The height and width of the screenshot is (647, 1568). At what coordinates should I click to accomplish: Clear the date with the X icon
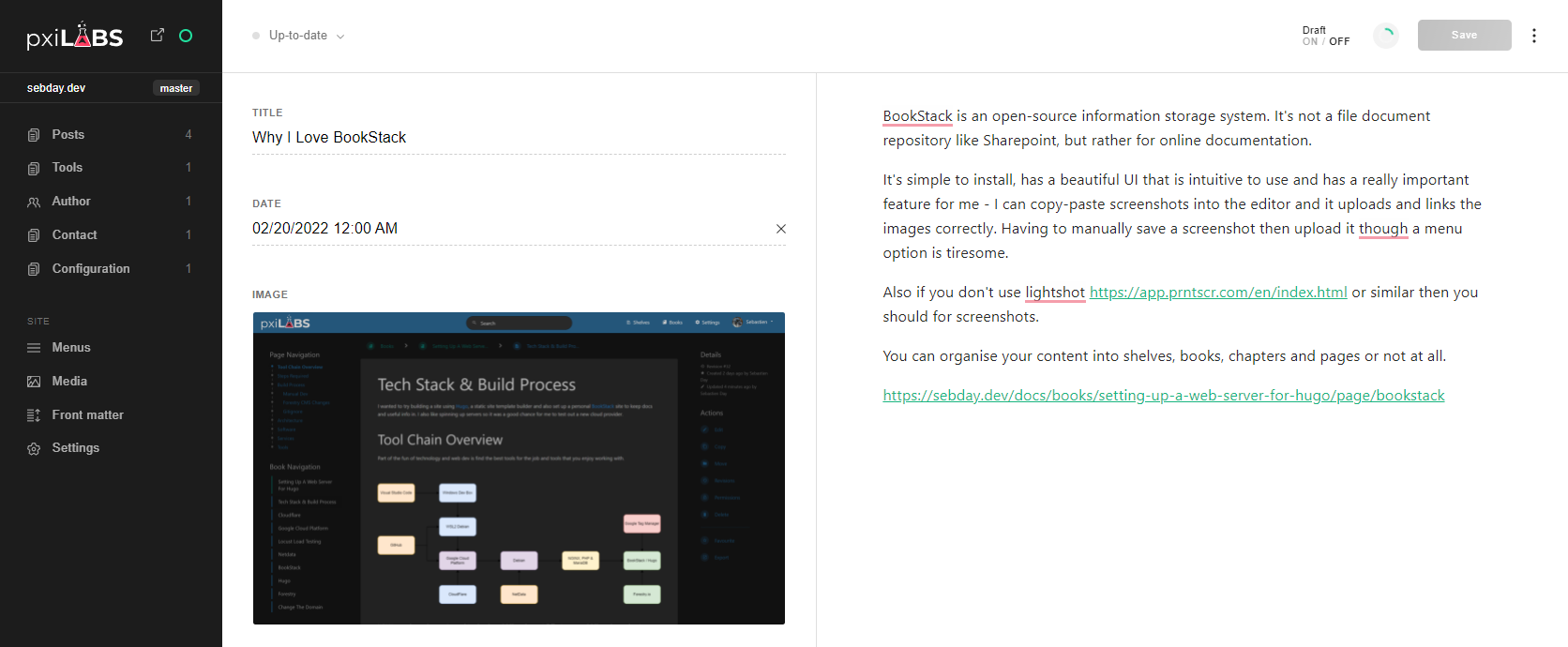(x=780, y=229)
